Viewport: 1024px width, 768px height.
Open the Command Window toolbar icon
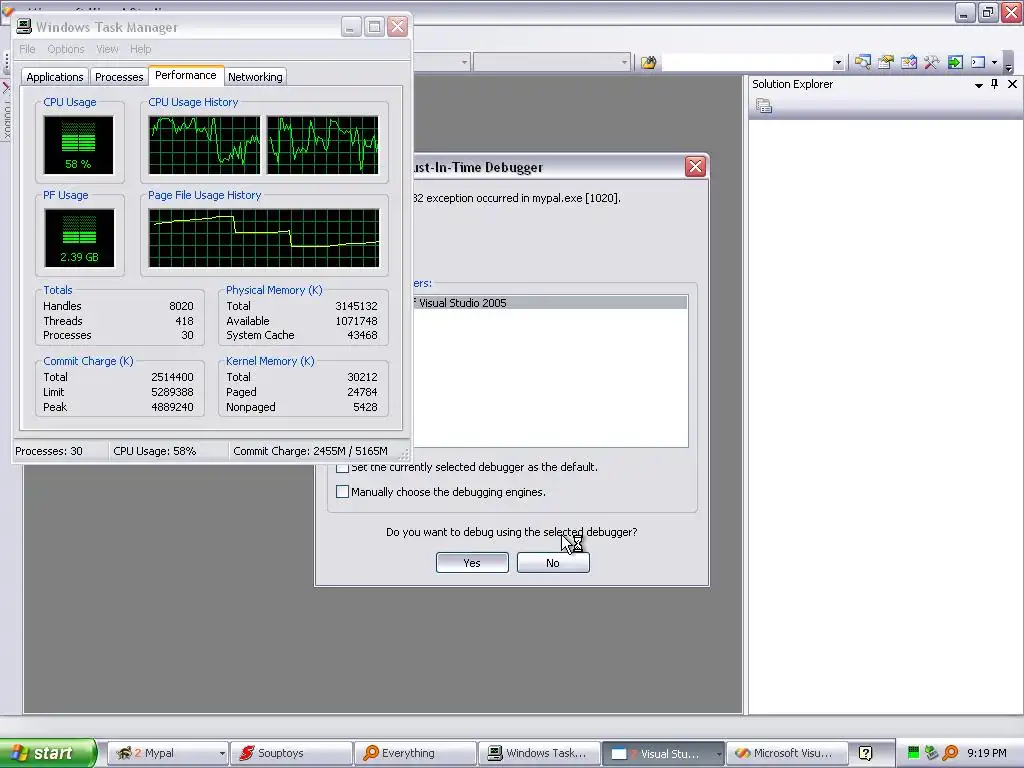(x=978, y=63)
